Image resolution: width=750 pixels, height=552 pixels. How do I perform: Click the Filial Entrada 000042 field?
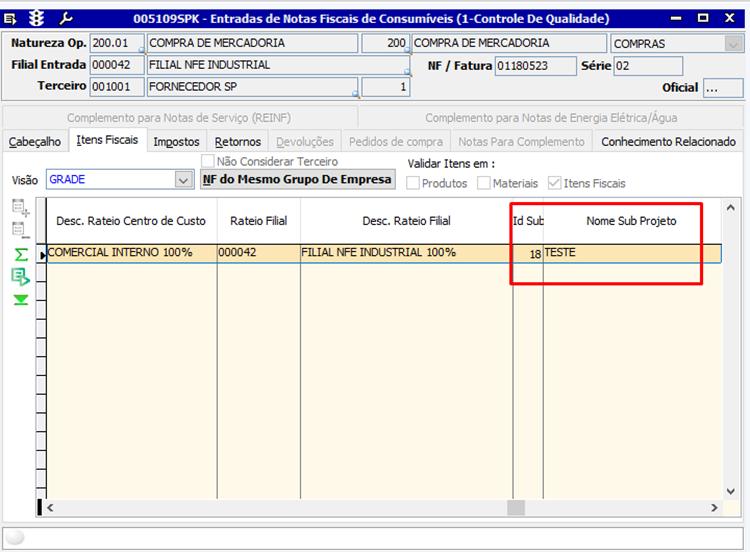[117, 65]
